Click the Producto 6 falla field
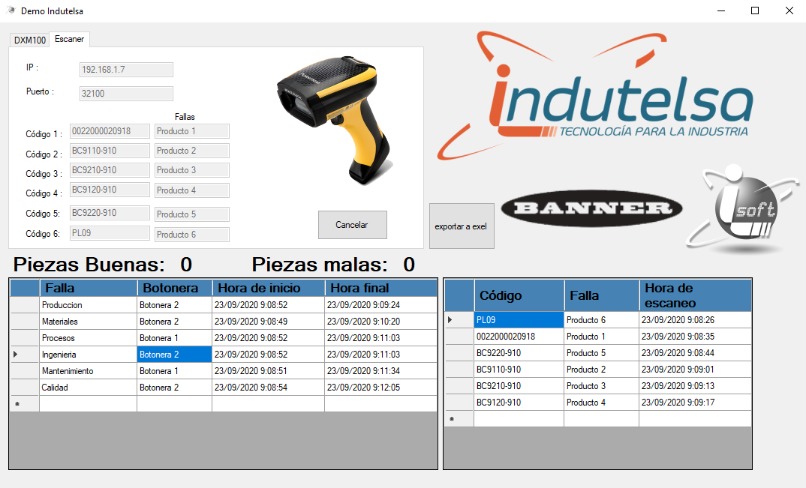 pos(192,234)
